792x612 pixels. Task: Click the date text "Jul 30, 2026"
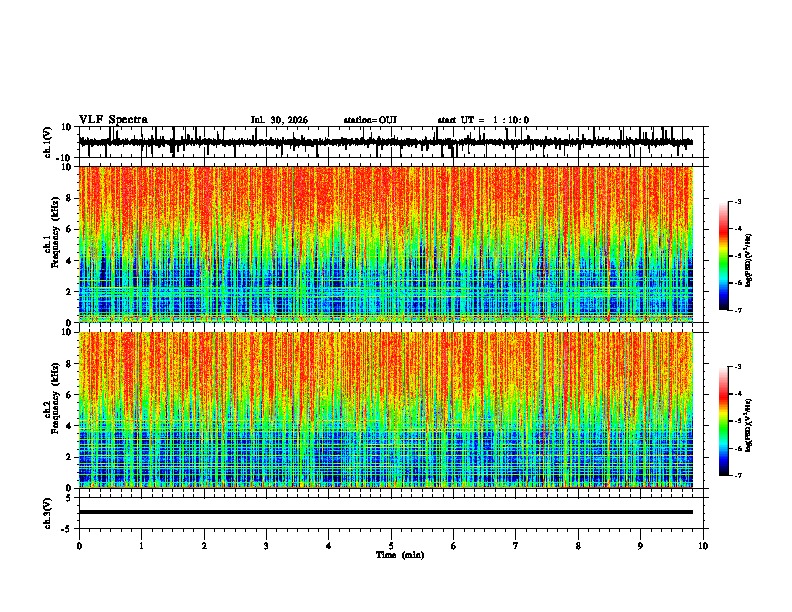click(279, 120)
